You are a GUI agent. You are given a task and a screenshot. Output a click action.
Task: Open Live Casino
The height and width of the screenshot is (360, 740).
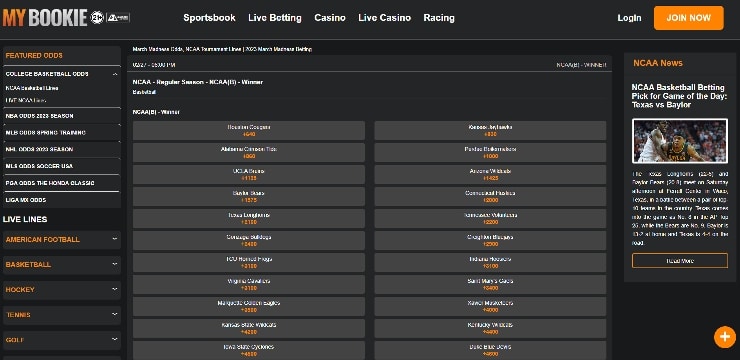(384, 18)
